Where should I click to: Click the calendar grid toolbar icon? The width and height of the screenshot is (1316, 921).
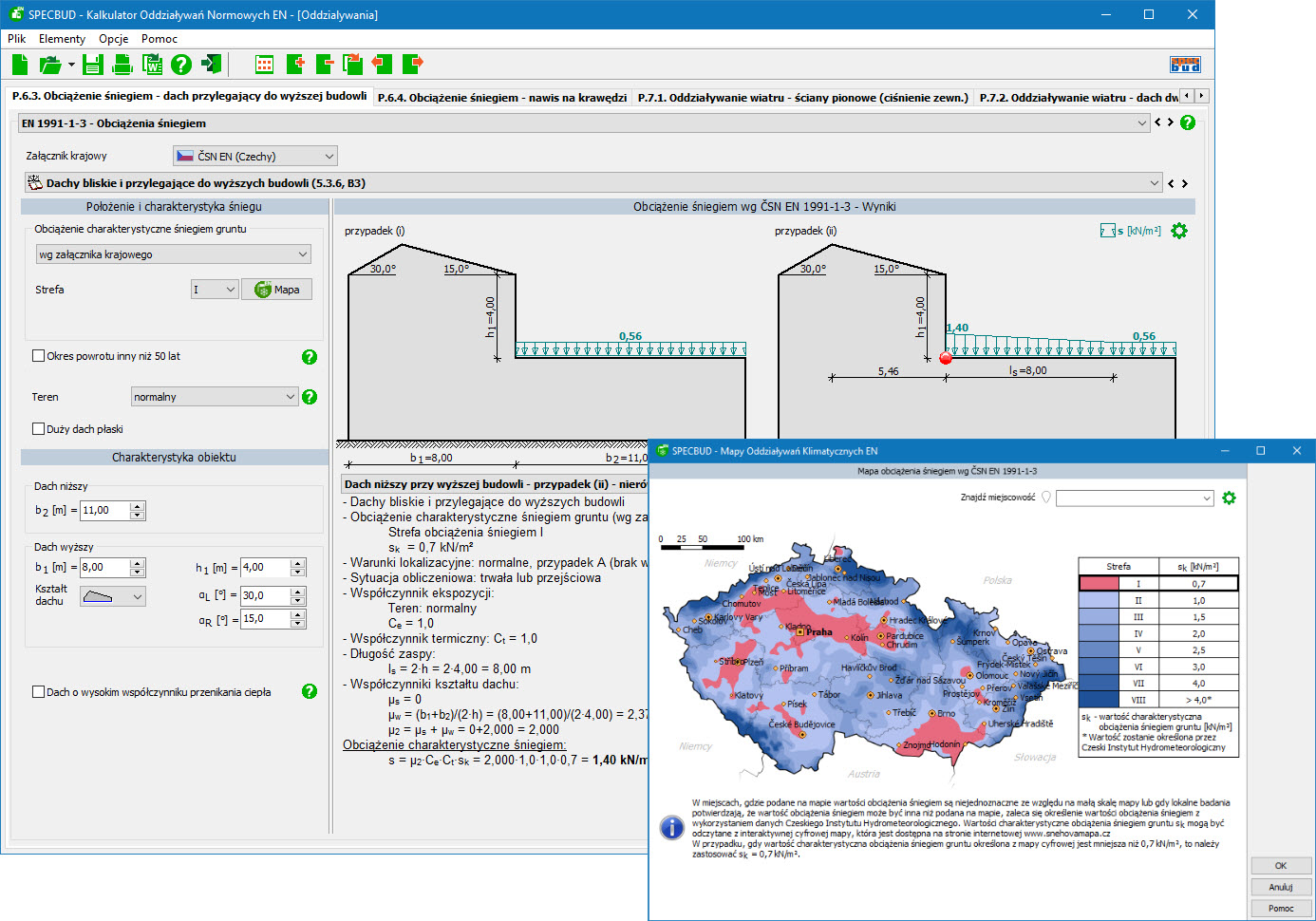[265, 65]
